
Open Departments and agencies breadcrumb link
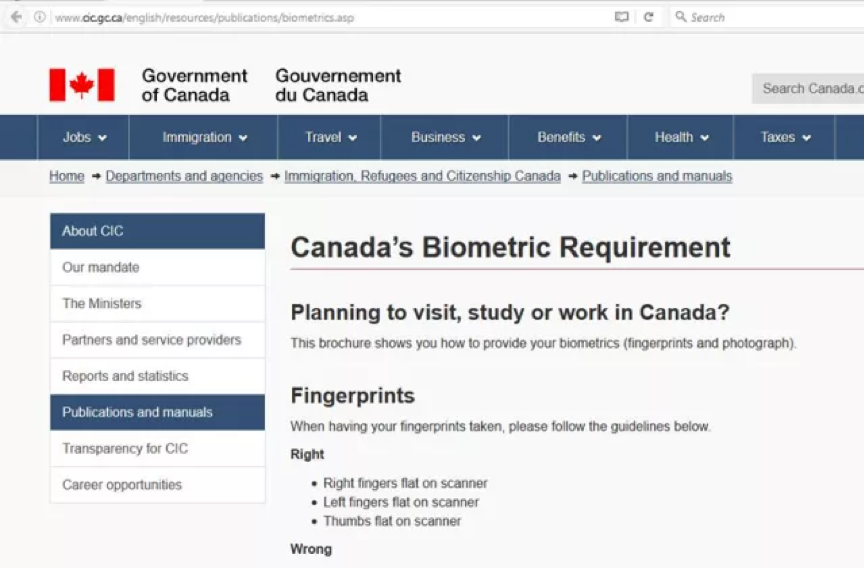coord(184,176)
